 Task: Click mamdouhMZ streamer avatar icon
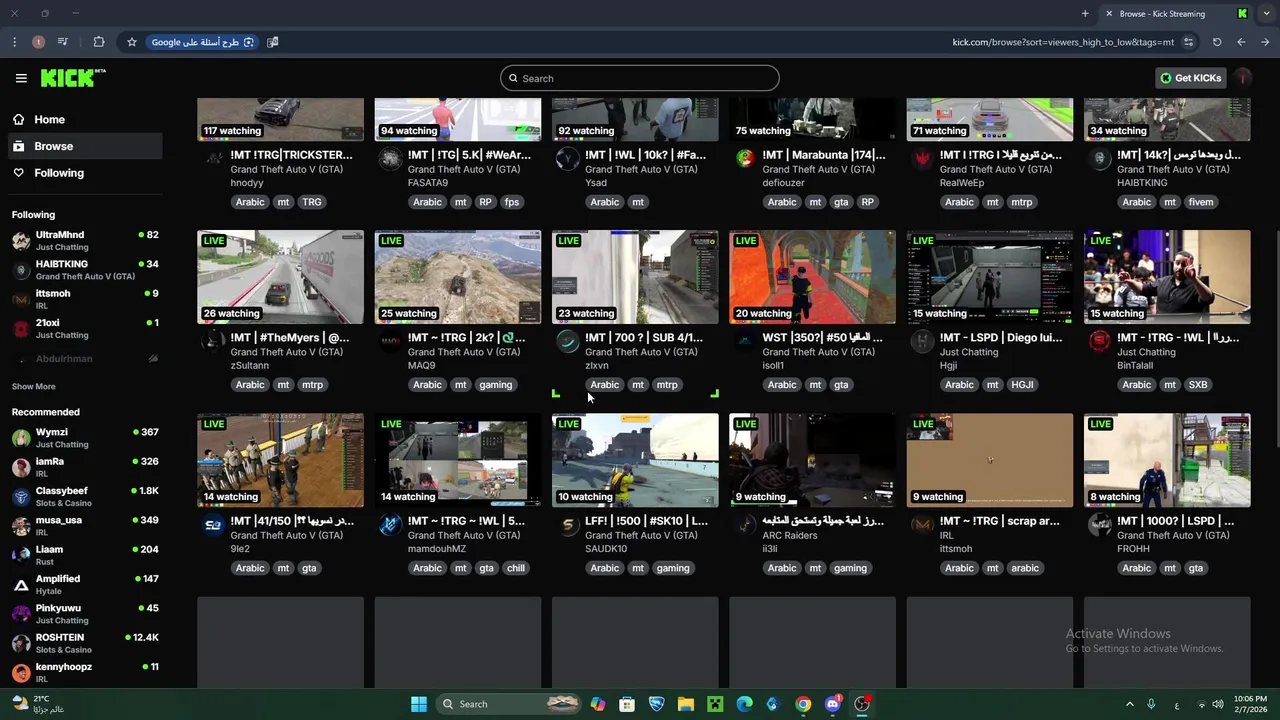(390, 525)
